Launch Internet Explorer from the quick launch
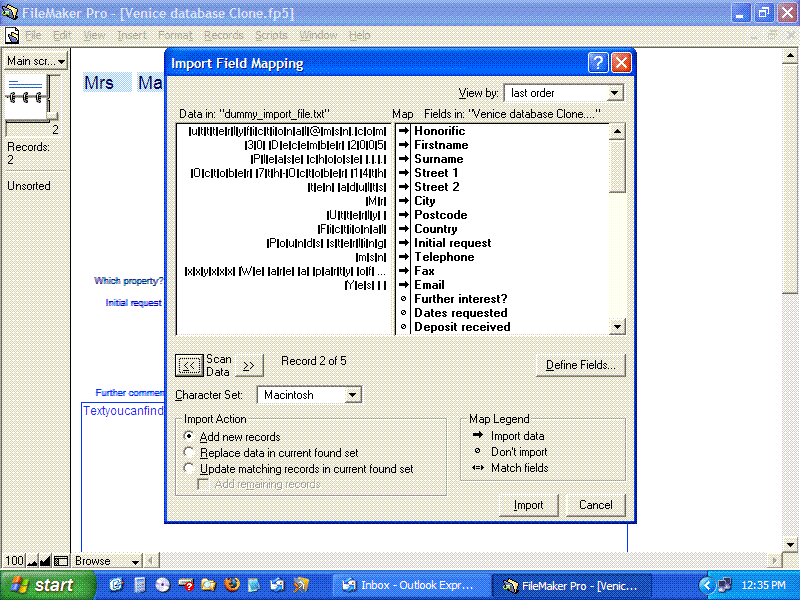This screenshot has width=800, height=600. point(116,585)
